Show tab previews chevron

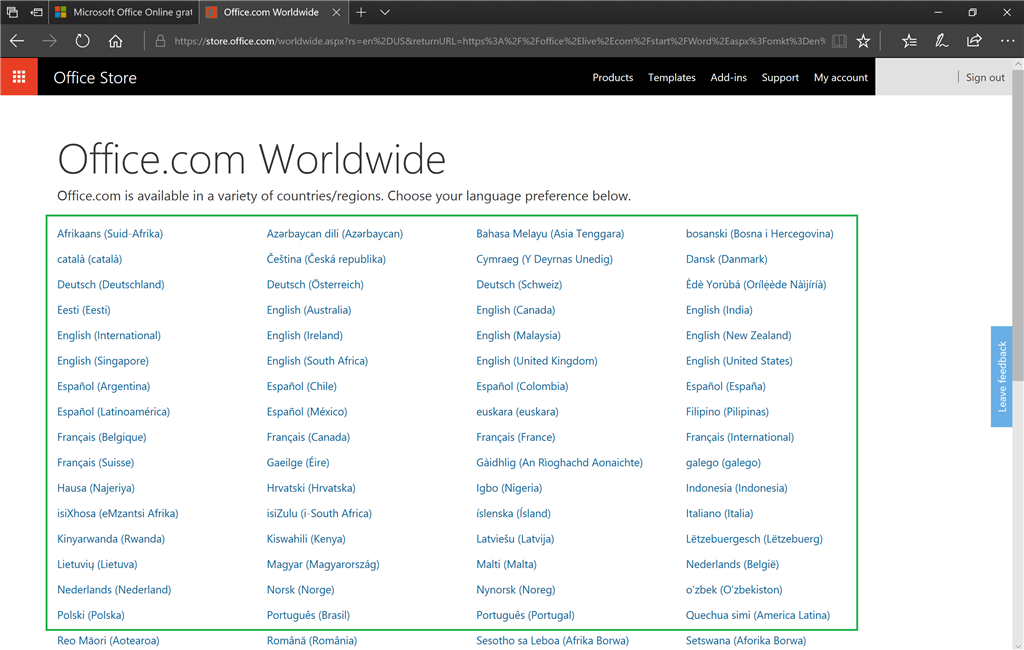[x=385, y=12]
